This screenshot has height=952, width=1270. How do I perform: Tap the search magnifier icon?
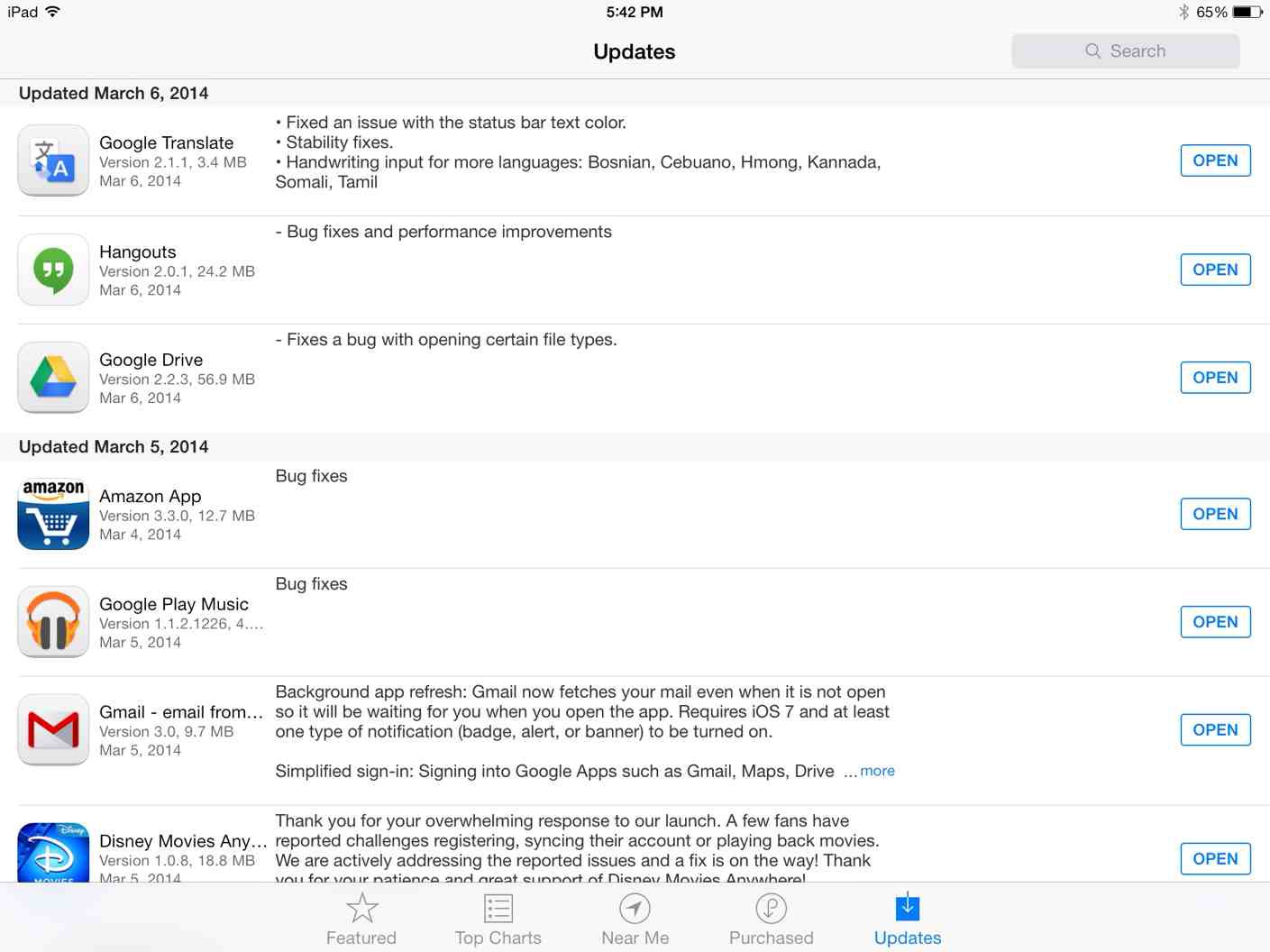(1093, 51)
